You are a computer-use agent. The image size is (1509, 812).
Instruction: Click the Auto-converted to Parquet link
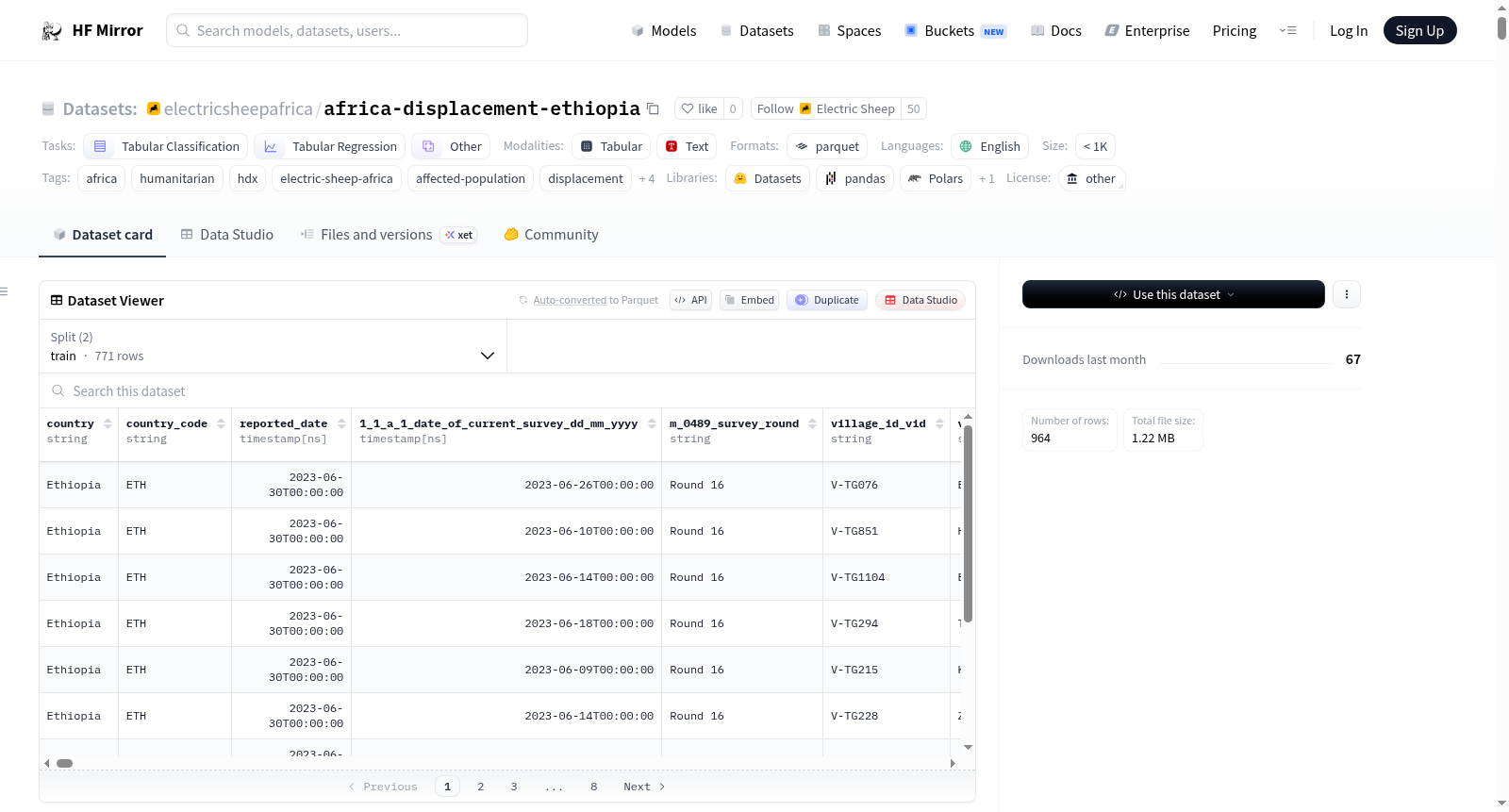(570, 300)
